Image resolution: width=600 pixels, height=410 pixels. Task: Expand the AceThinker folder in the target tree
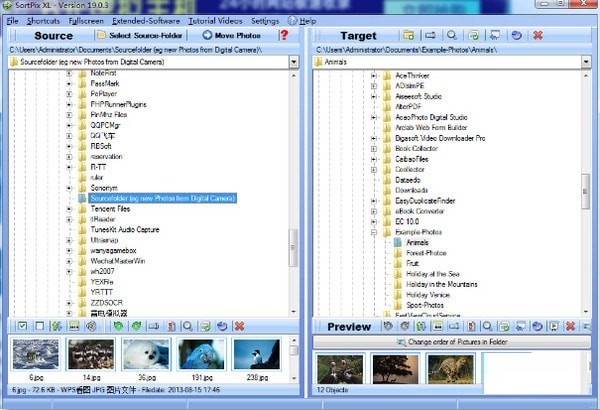pyautogui.click(x=374, y=76)
